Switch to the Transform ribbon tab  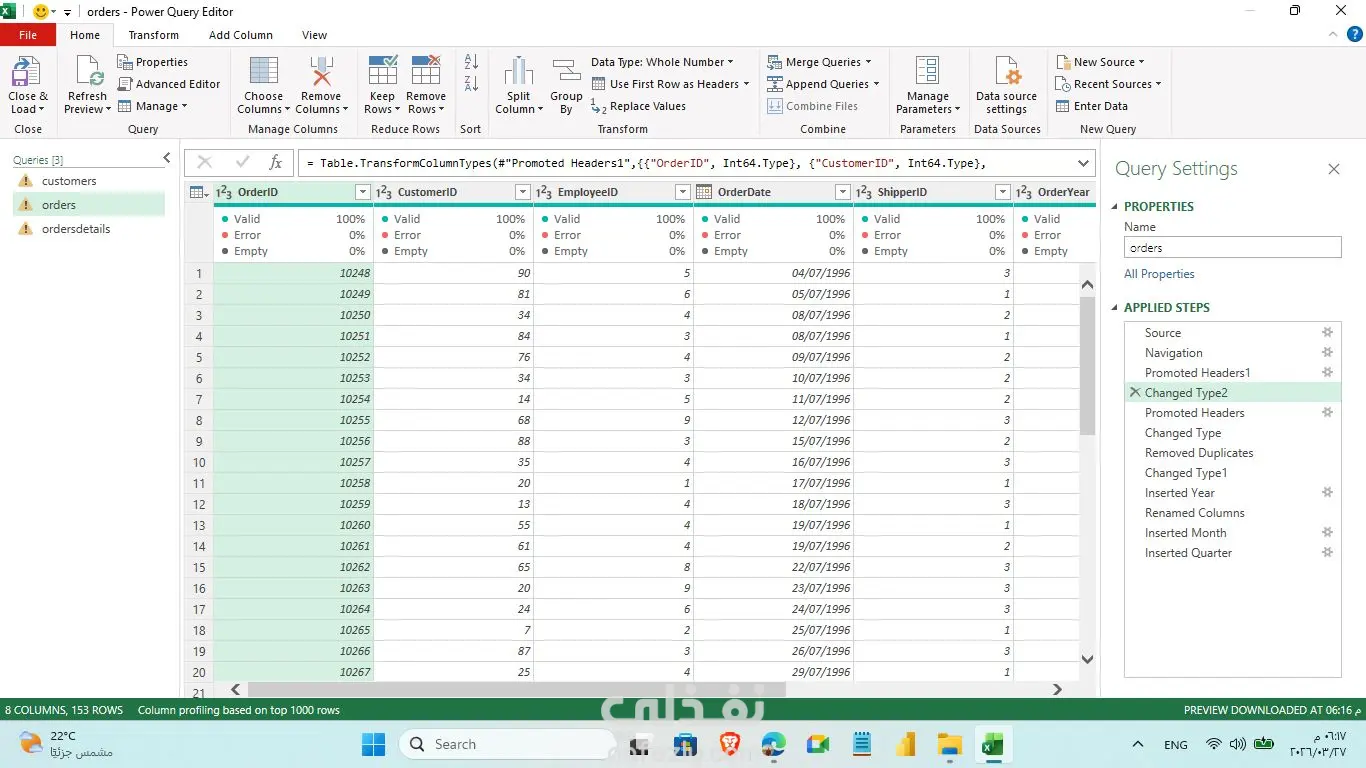(x=153, y=35)
